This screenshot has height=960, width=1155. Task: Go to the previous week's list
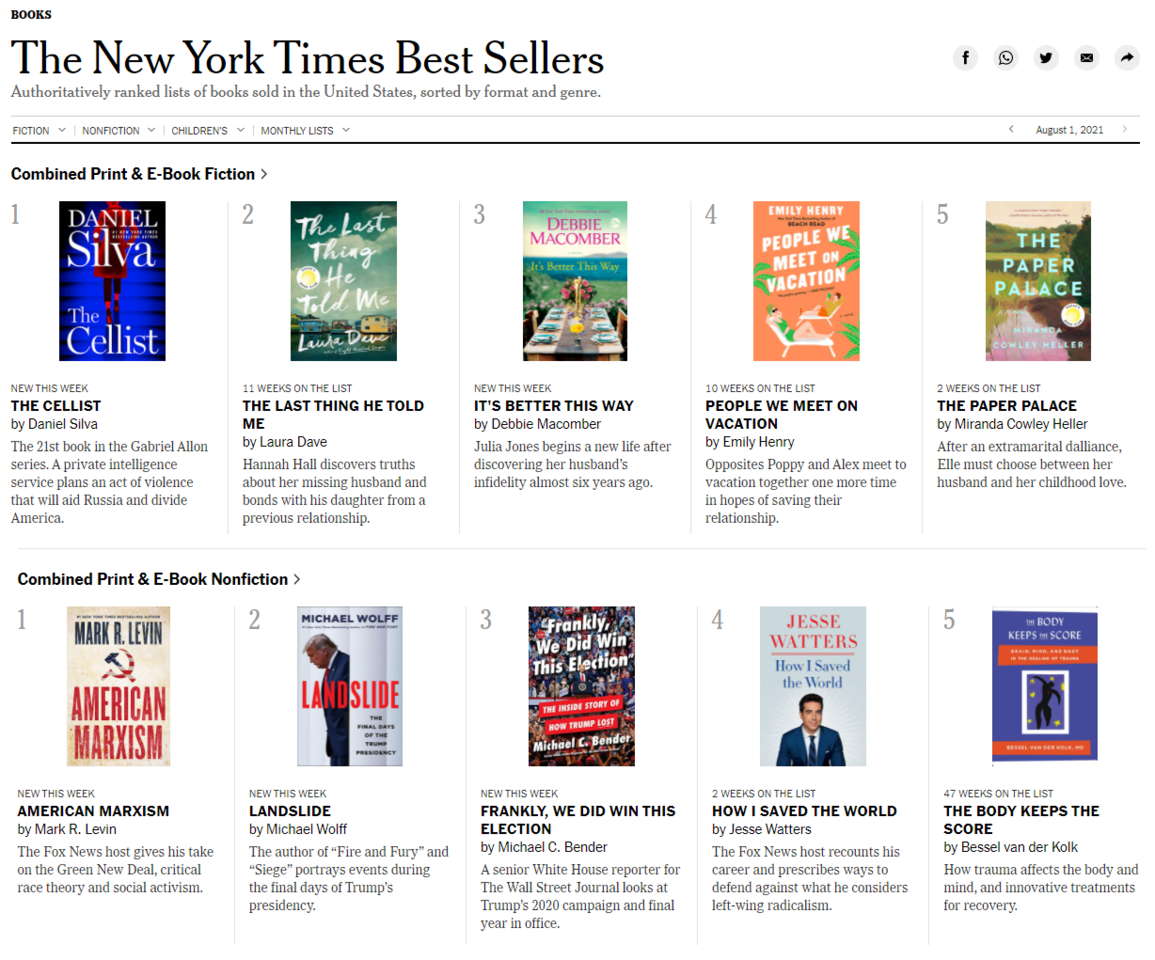1011,129
